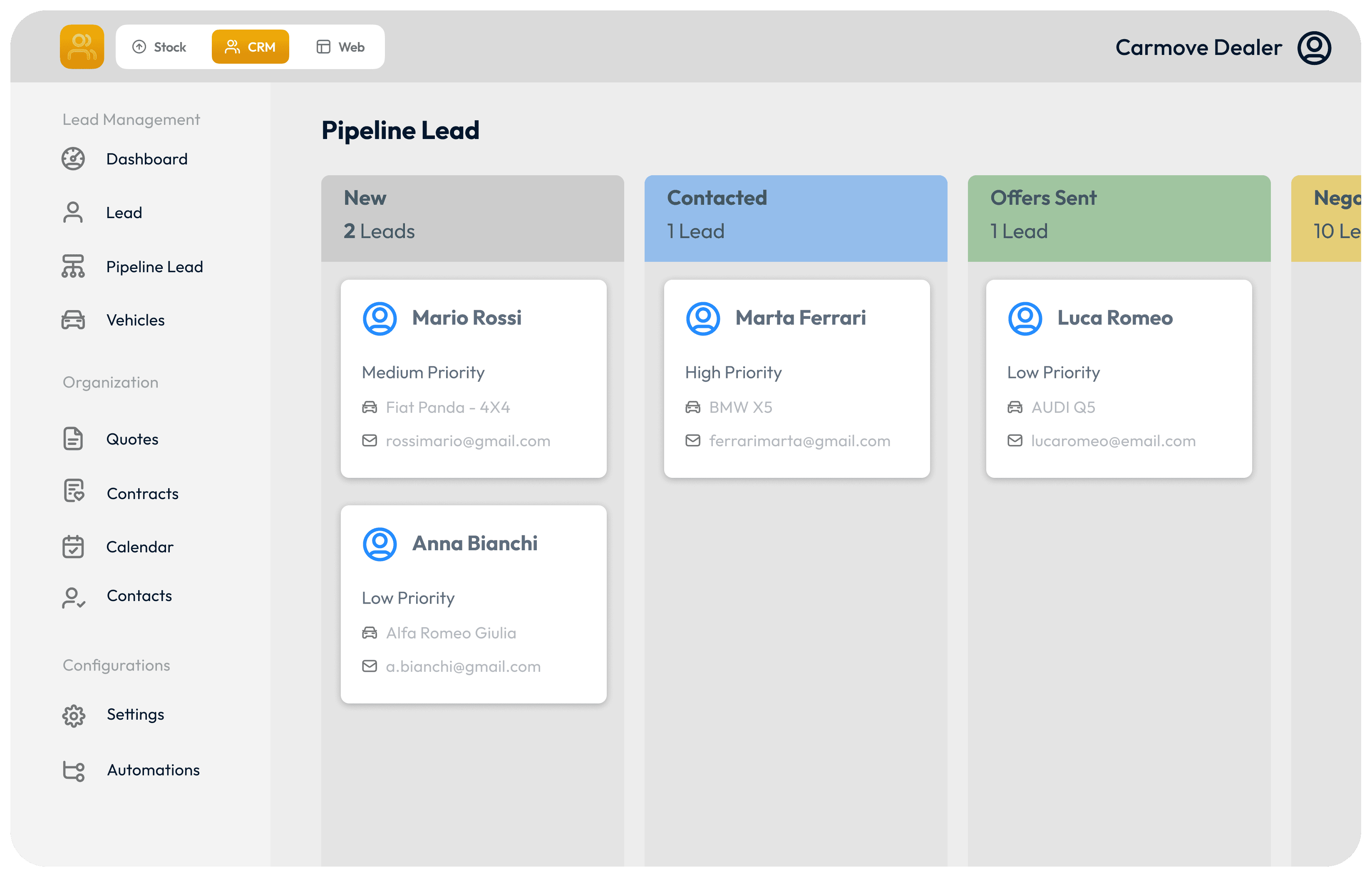Select the CRM tab
Screen dimensions: 1372x877
tap(250, 47)
